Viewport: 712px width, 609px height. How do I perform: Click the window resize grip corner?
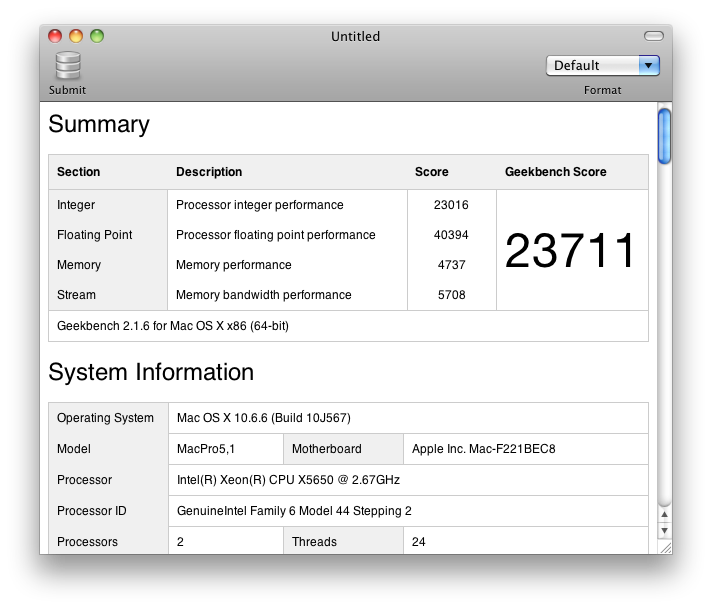(666, 548)
